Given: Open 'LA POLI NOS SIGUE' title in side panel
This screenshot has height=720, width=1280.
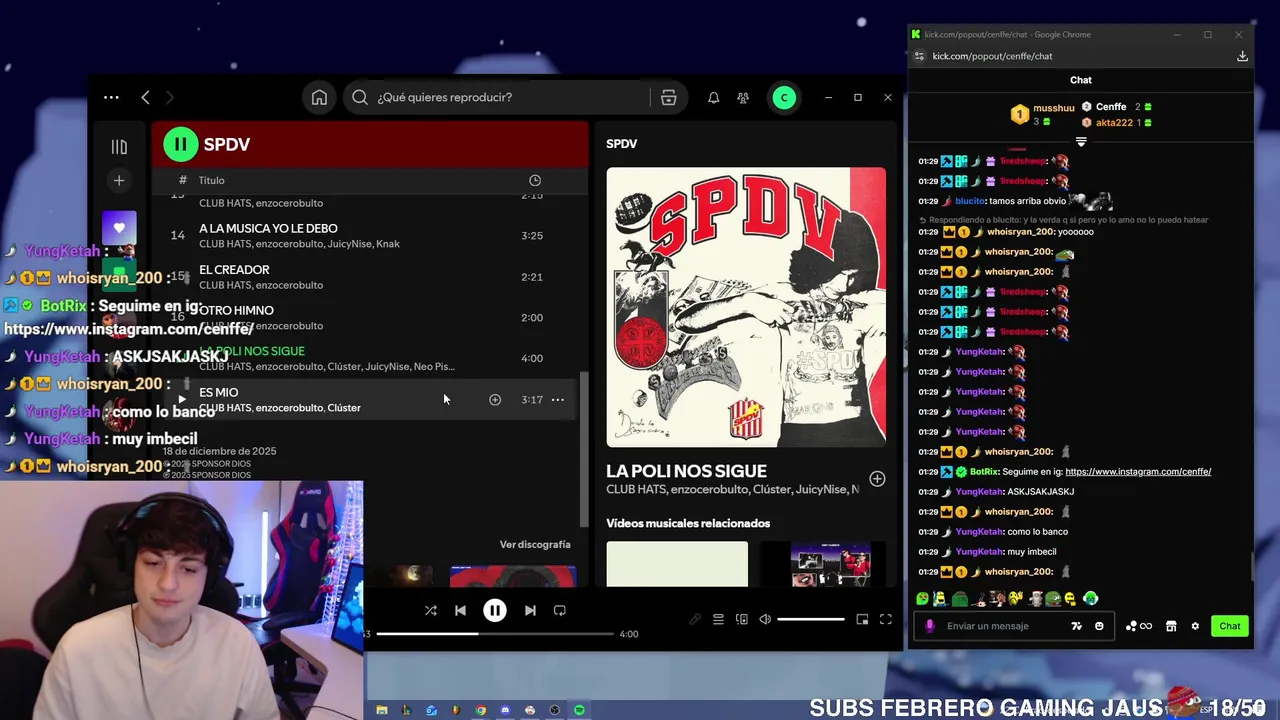Looking at the screenshot, I should point(686,471).
